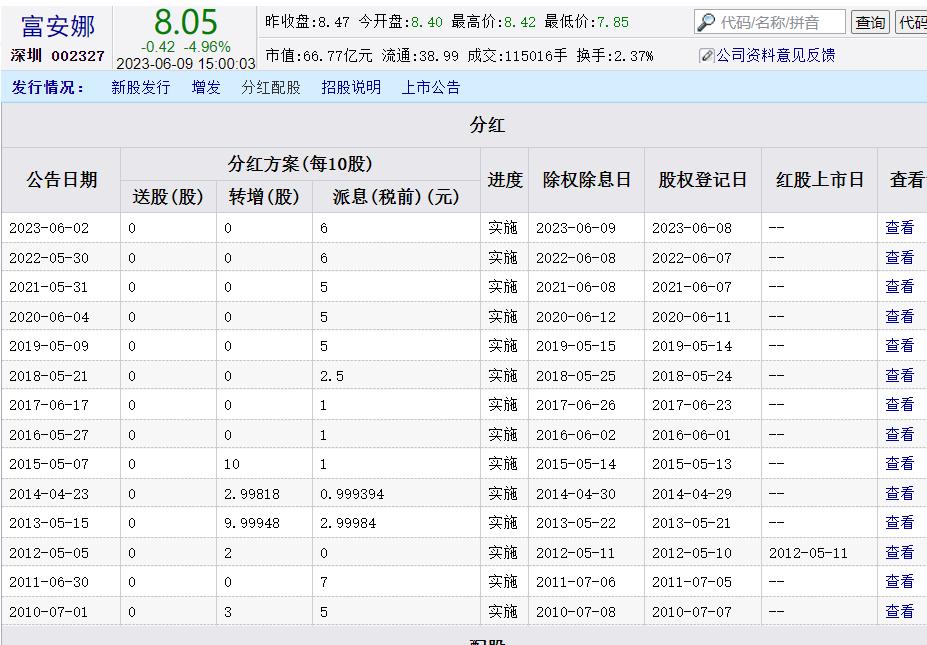The height and width of the screenshot is (645, 927).
Task: Switch to the 新股发行 tab
Action: click(x=140, y=88)
